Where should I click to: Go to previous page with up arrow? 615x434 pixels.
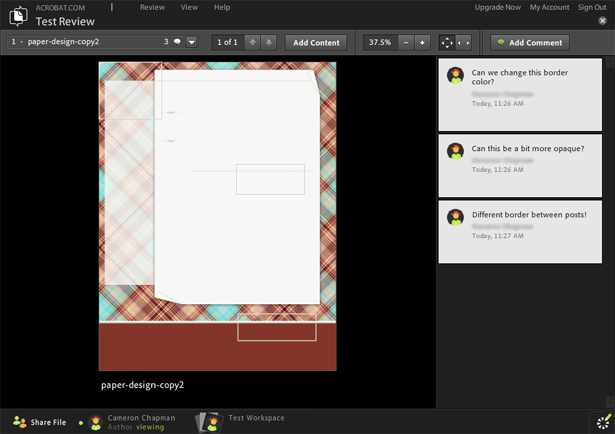coord(253,42)
